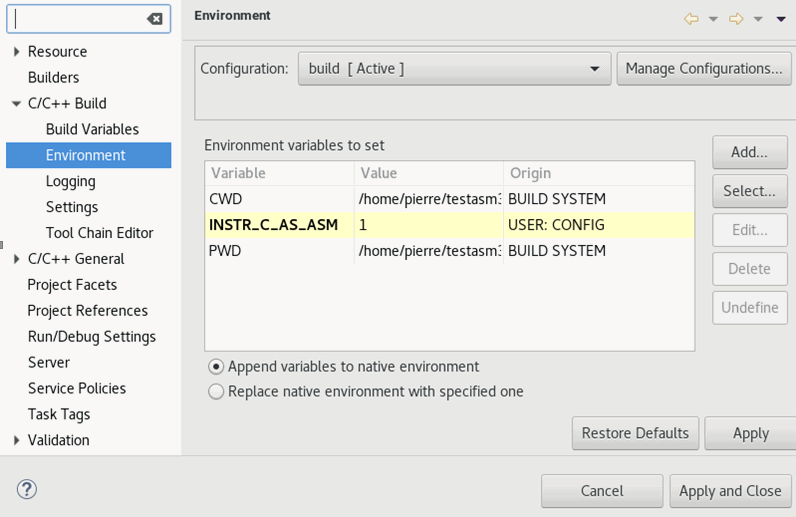Open the view menu triangle icon
This screenshot has height=517, width=796.
coord(781,19)
